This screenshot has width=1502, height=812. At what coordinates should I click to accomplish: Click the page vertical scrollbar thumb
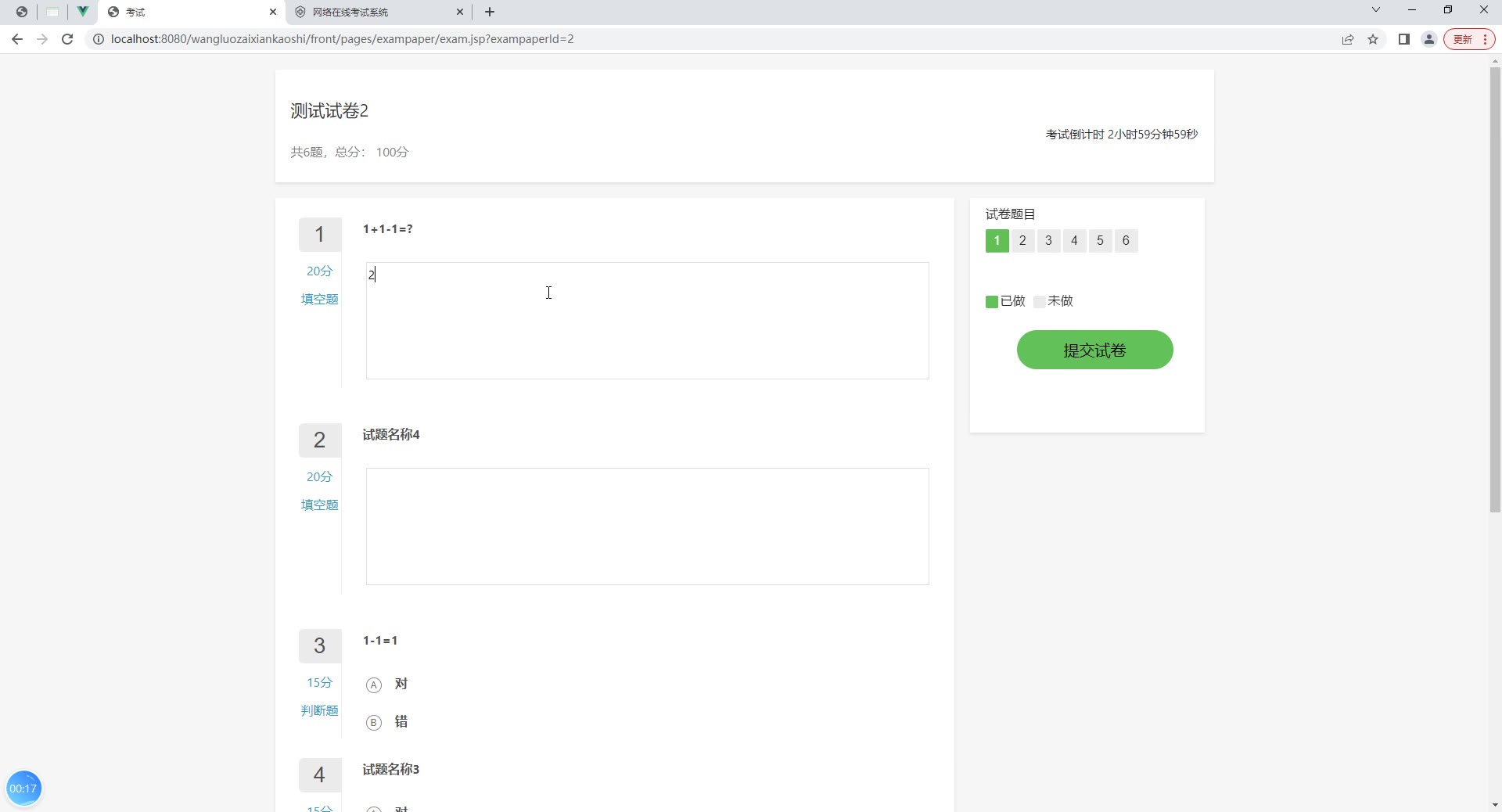1495,289
